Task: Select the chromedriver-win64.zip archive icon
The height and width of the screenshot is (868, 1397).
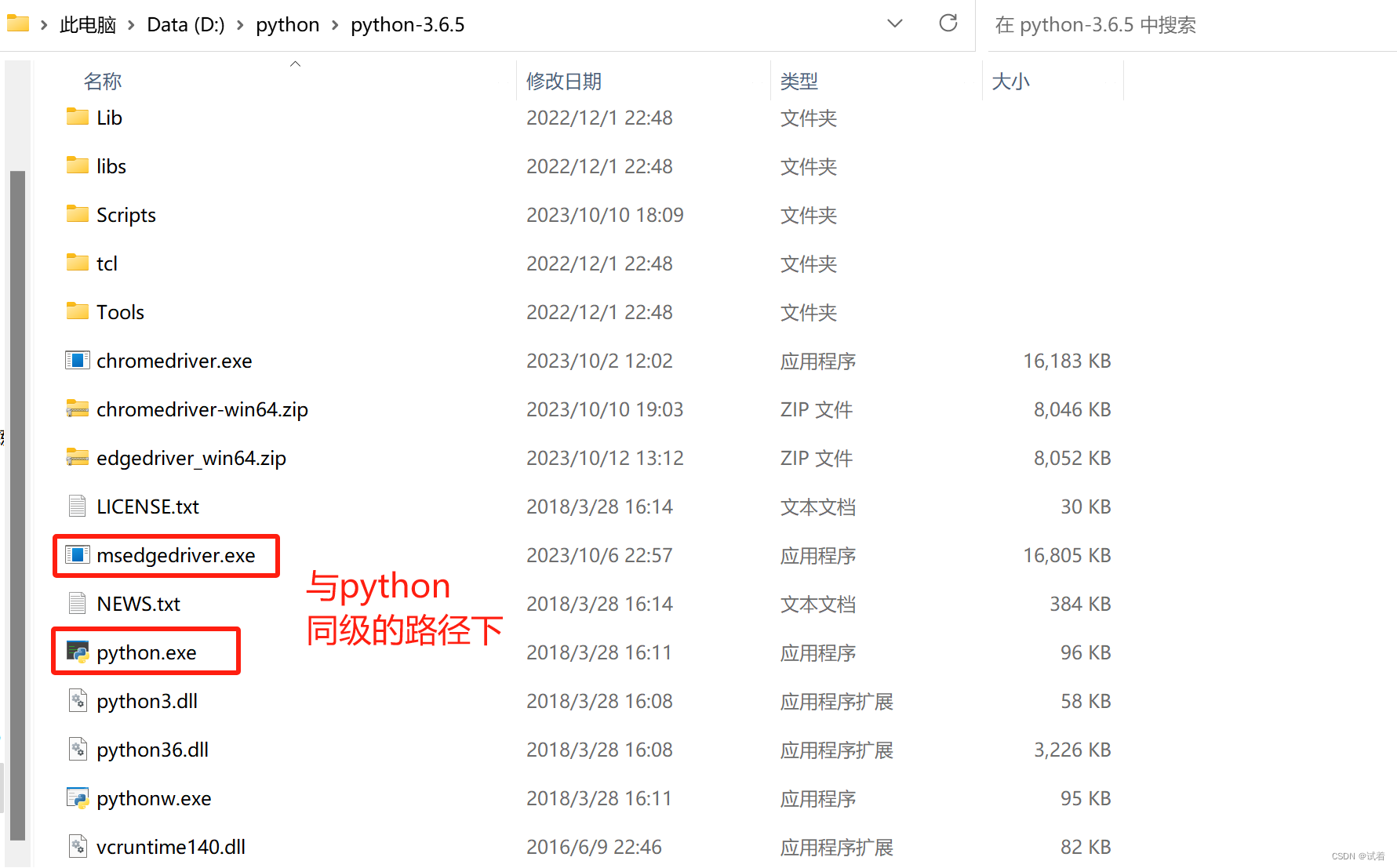Action: click(77, 409)
